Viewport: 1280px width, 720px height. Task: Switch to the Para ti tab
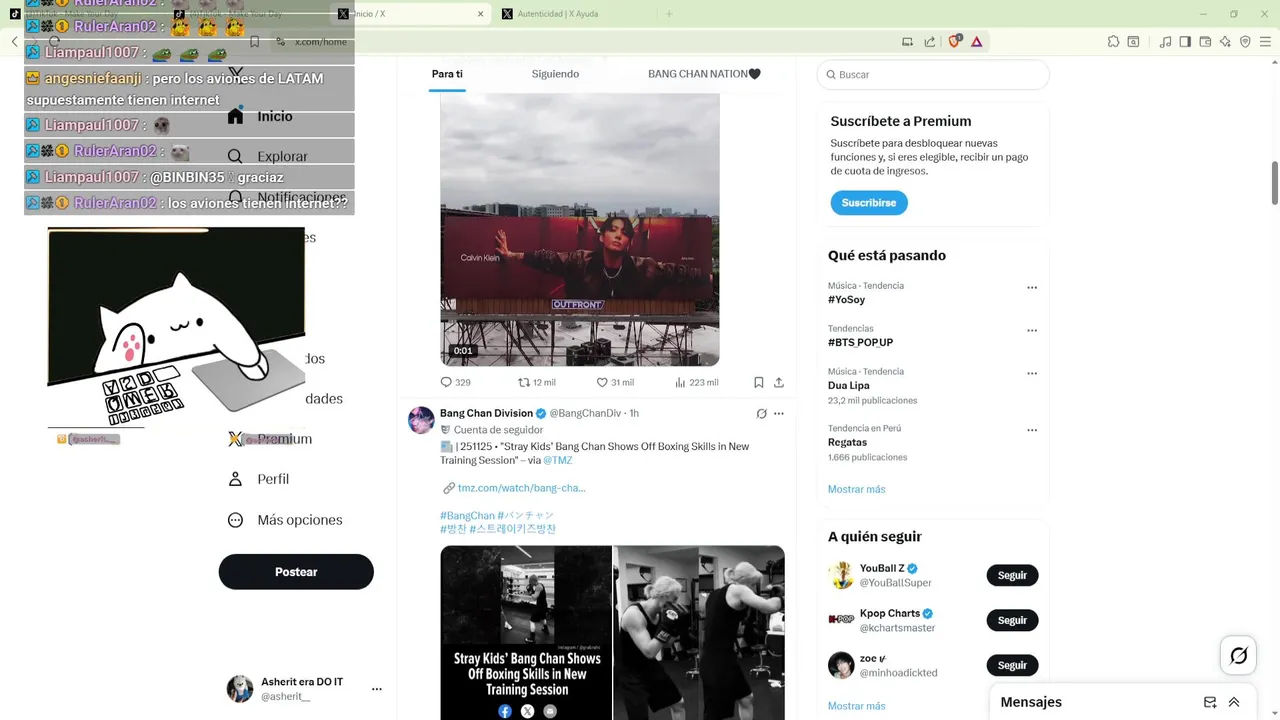click(447, 74)
